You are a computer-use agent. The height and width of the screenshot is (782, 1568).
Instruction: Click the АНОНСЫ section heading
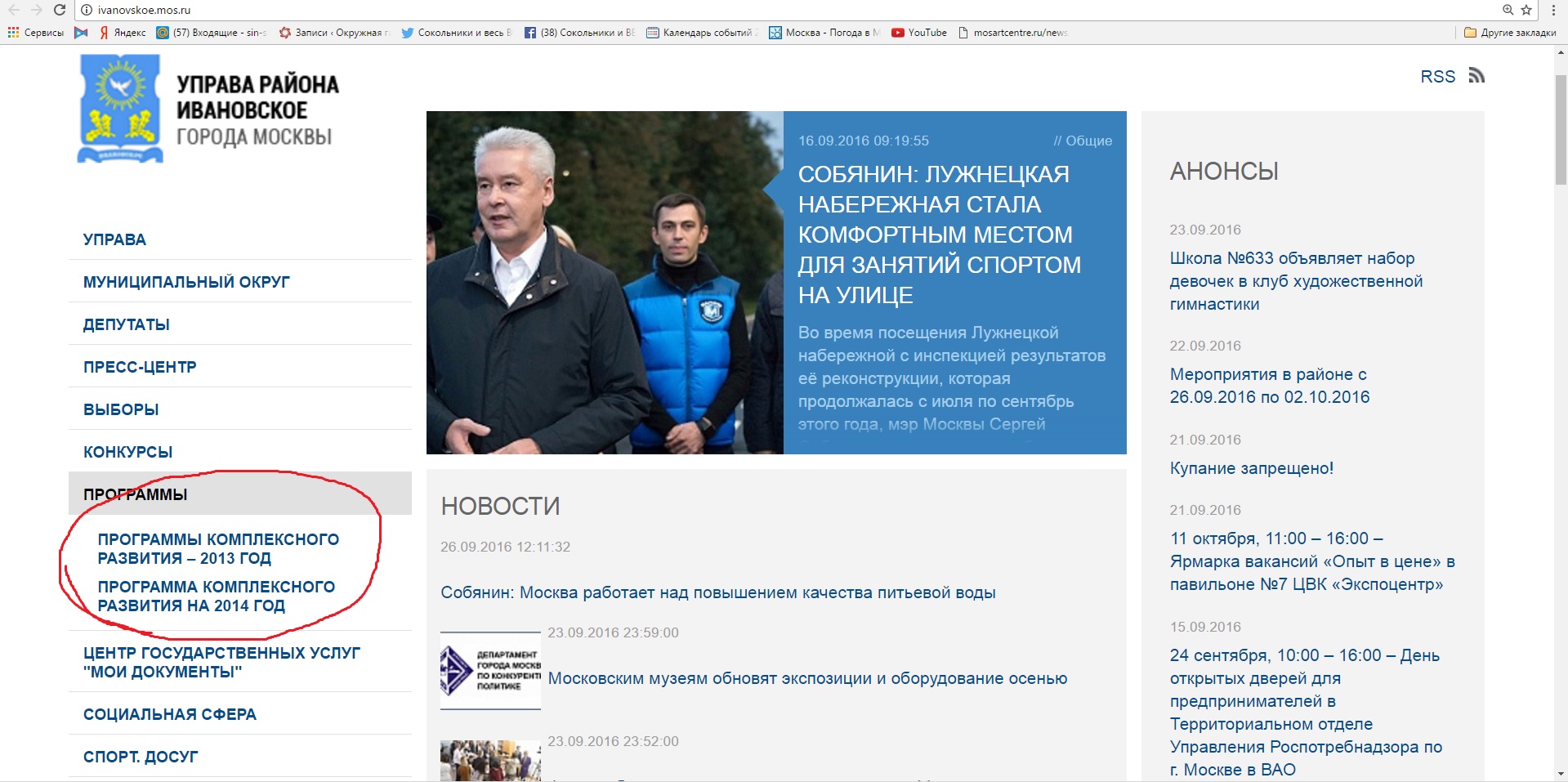pos(1224,171)
